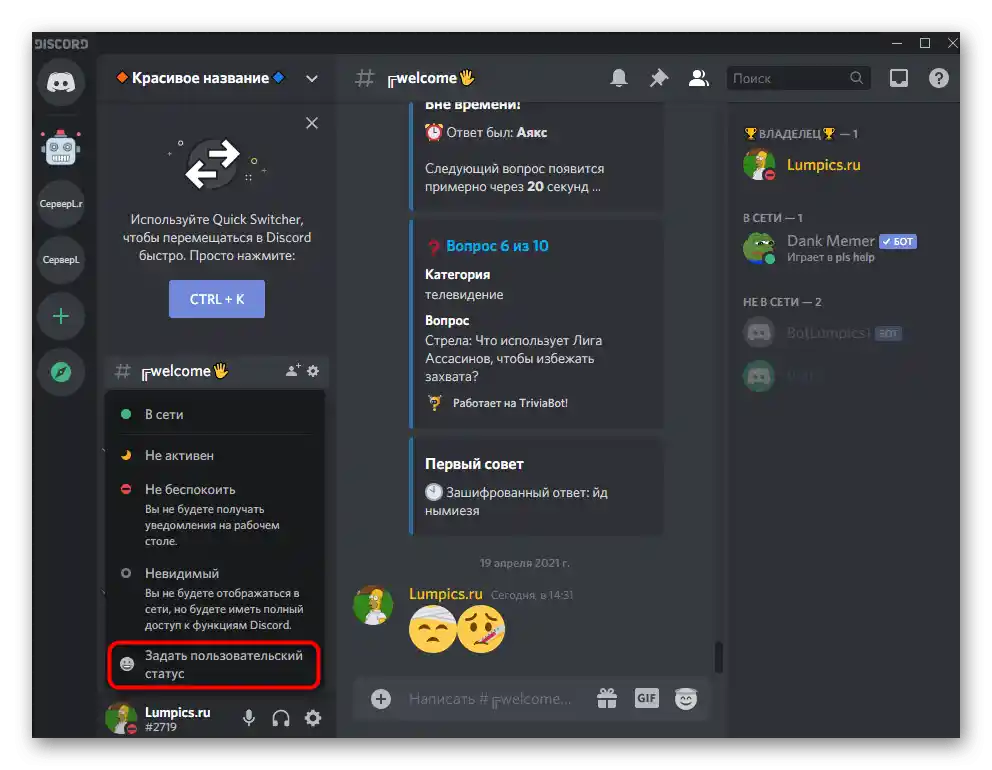Image resolution: width=992 pixels, height=770 pixels.
Task: Open Discord home direct messages
Action: coord(61,82)
